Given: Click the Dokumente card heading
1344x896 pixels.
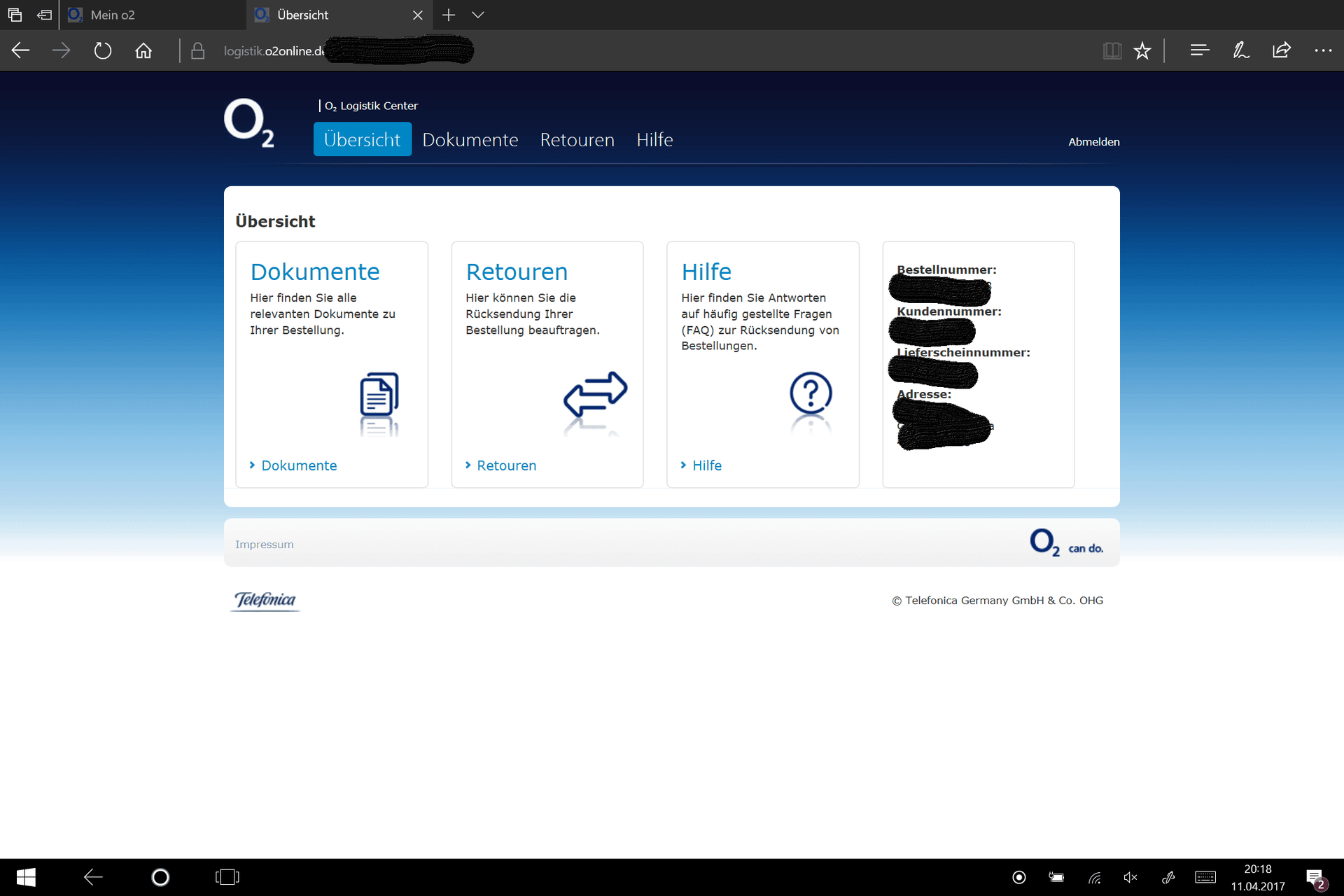Looking at the screenshot, I should point(315,272).
